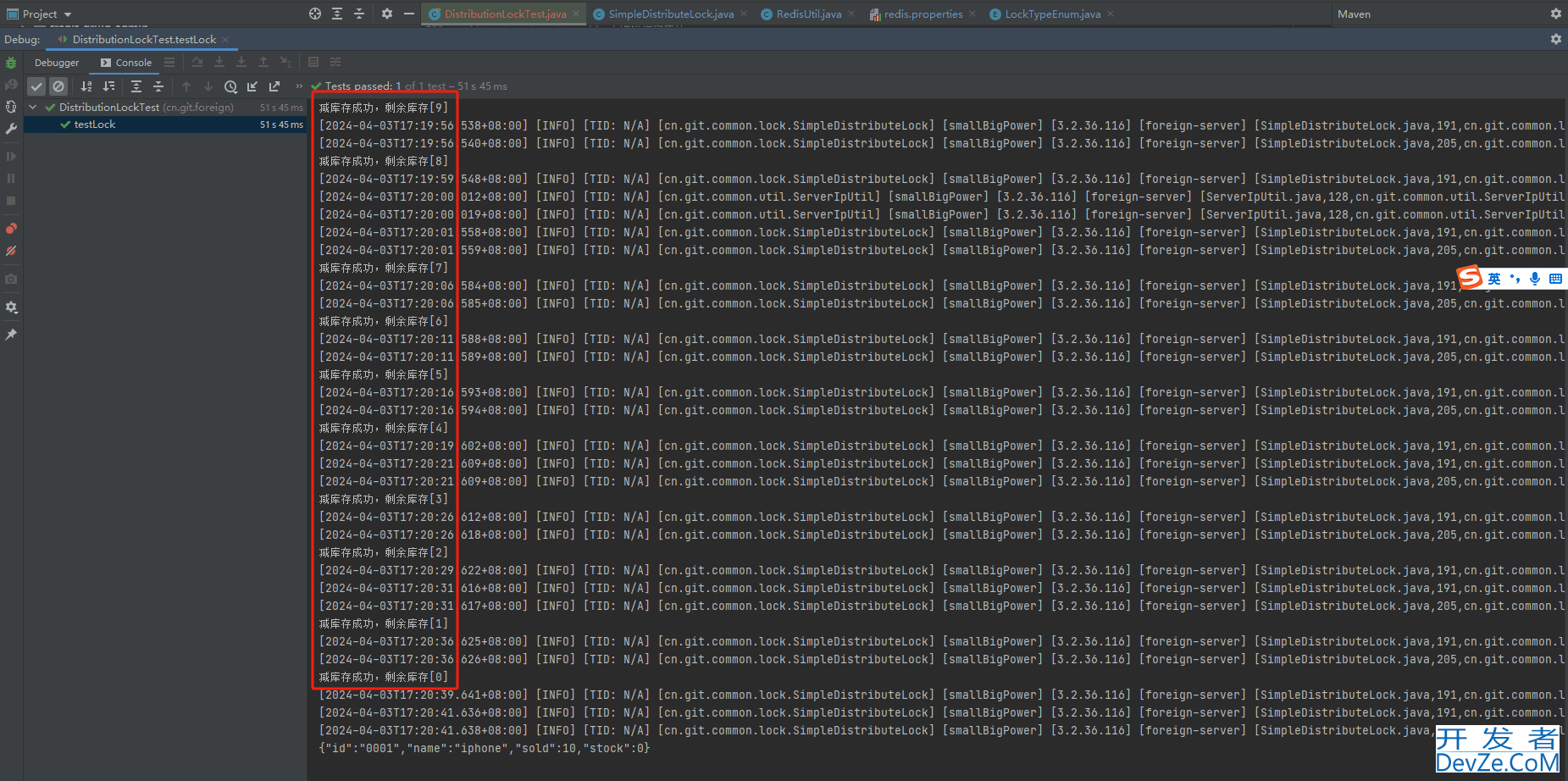Switch to RedisUtil.java tab
Screen dimensions: 1568x781
click(809, 14)
